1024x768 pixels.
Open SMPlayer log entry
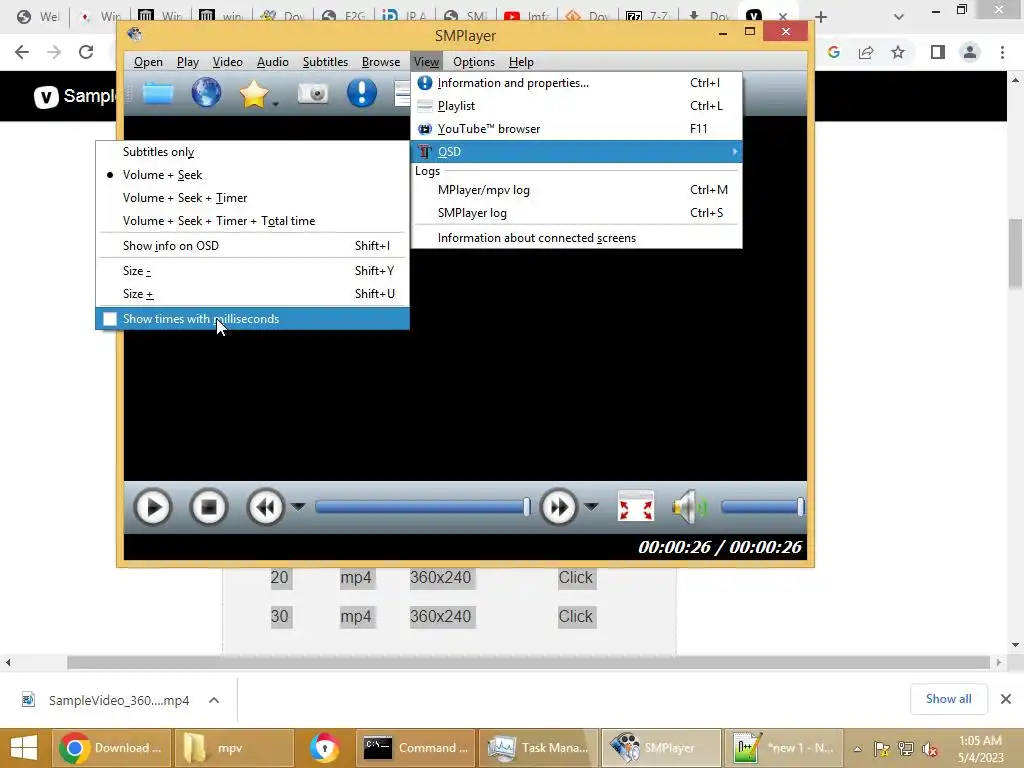pyautogui.click(x=577, y=213)
